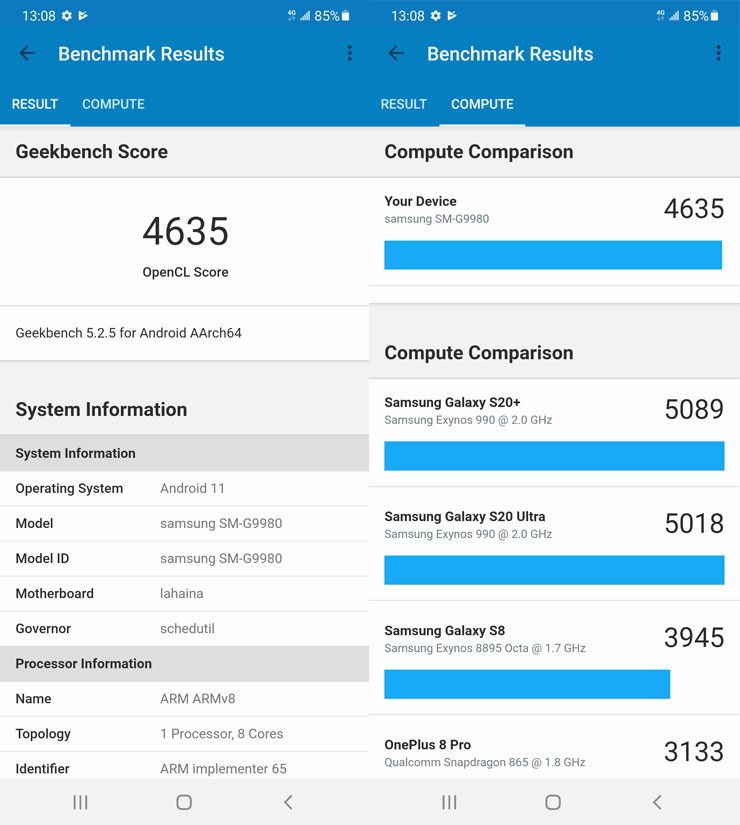Select COMPUTE tab on right screen
740x825 pixels.
click(482, 104)
